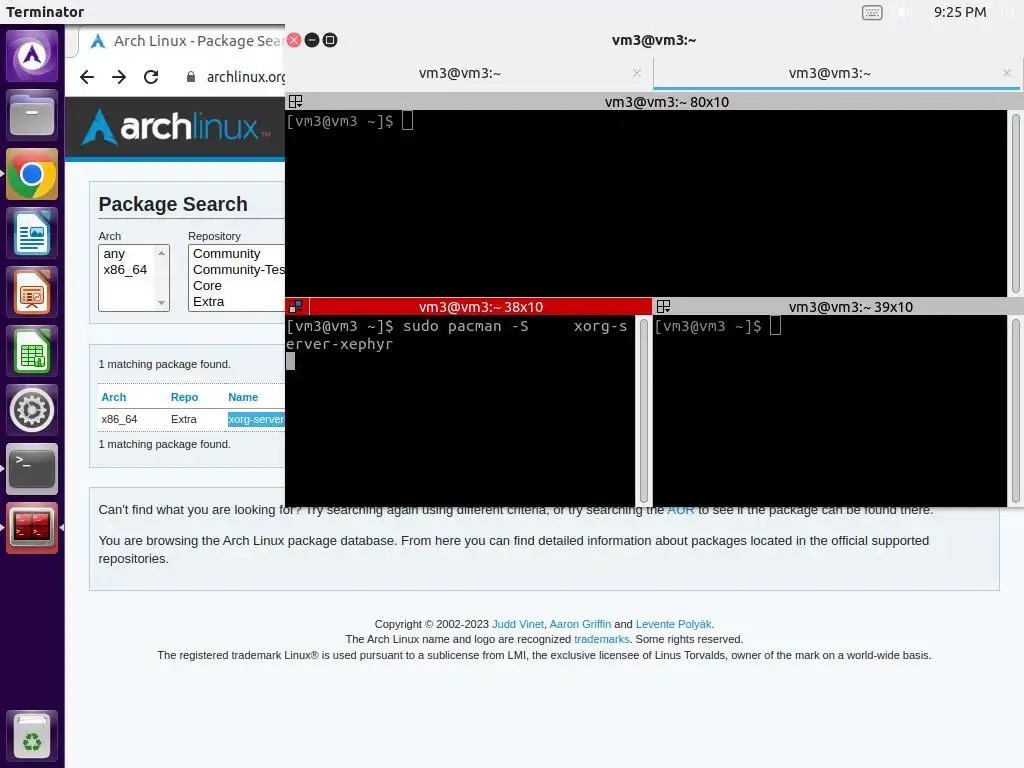The width and height of the screenshot is (1024, 768).
Task: Open LibreOffice Impress from the dock
Action: (32, 292)
